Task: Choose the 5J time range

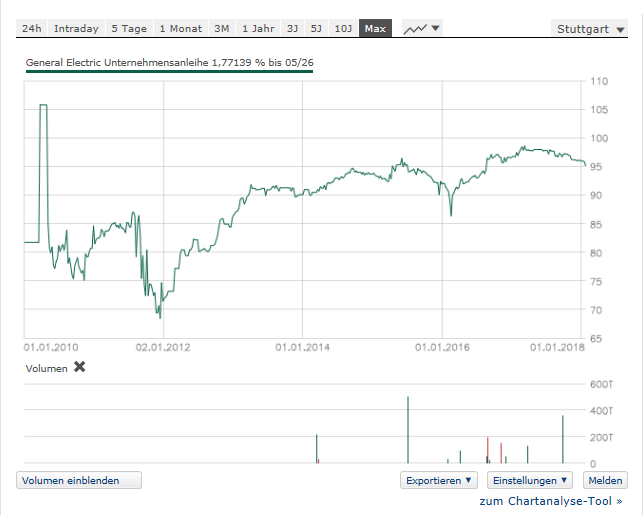Action: click(x=317, y=29)
